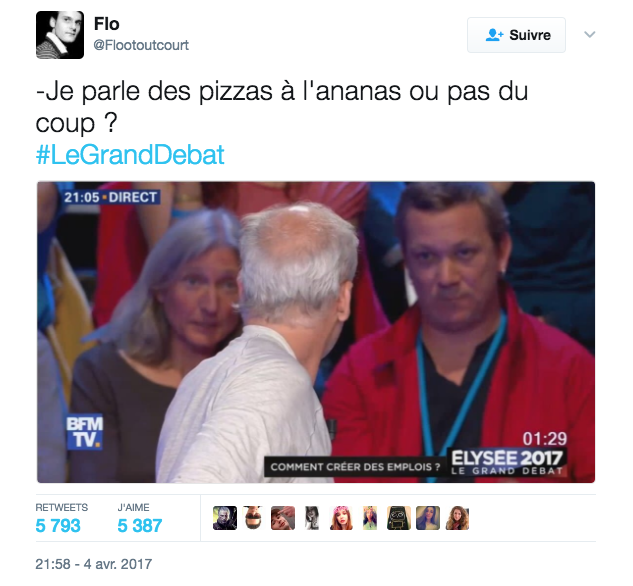Click the follow person-plus icon

point(494,35)
